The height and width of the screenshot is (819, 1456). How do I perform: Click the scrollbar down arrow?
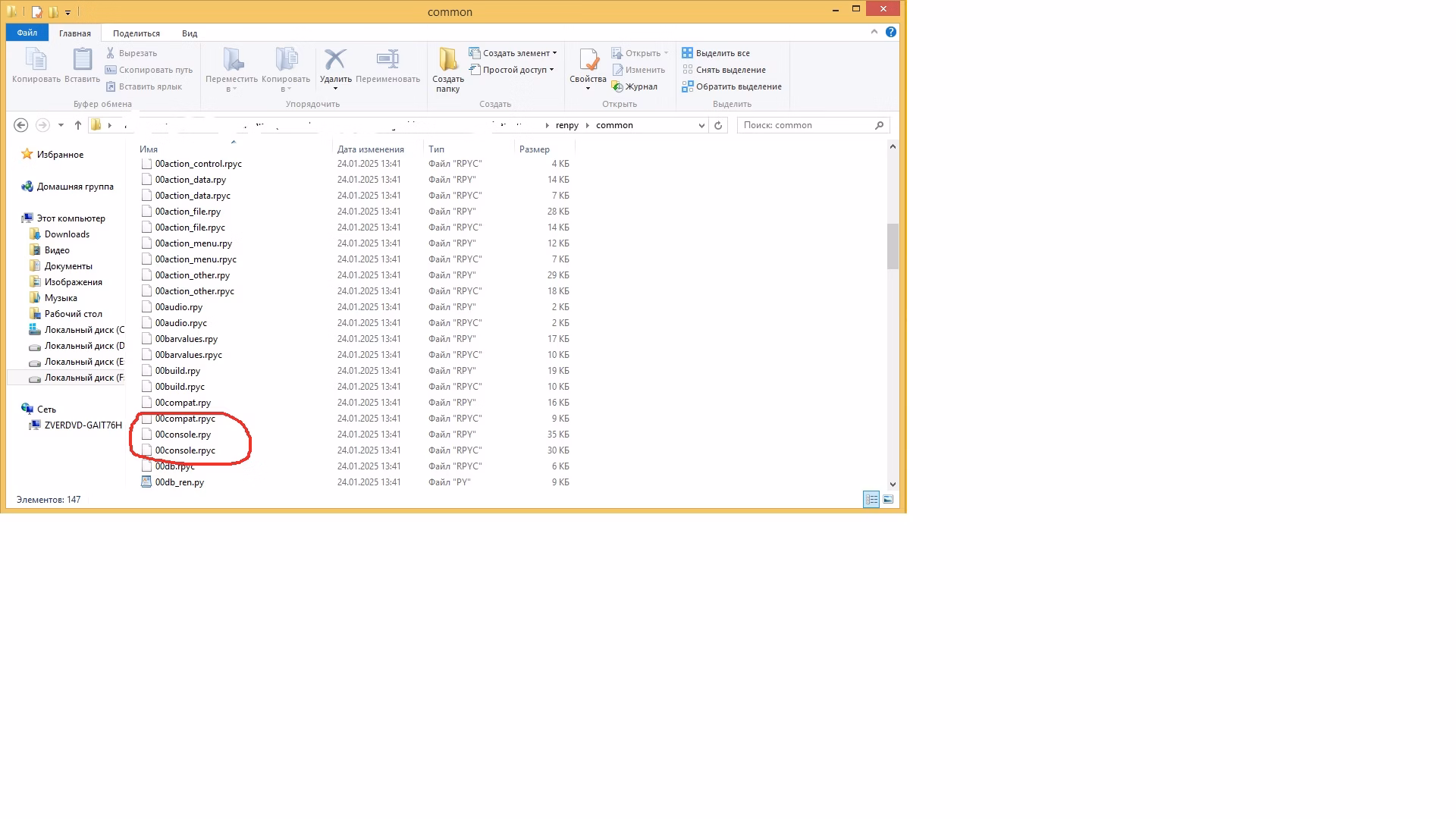893,484
